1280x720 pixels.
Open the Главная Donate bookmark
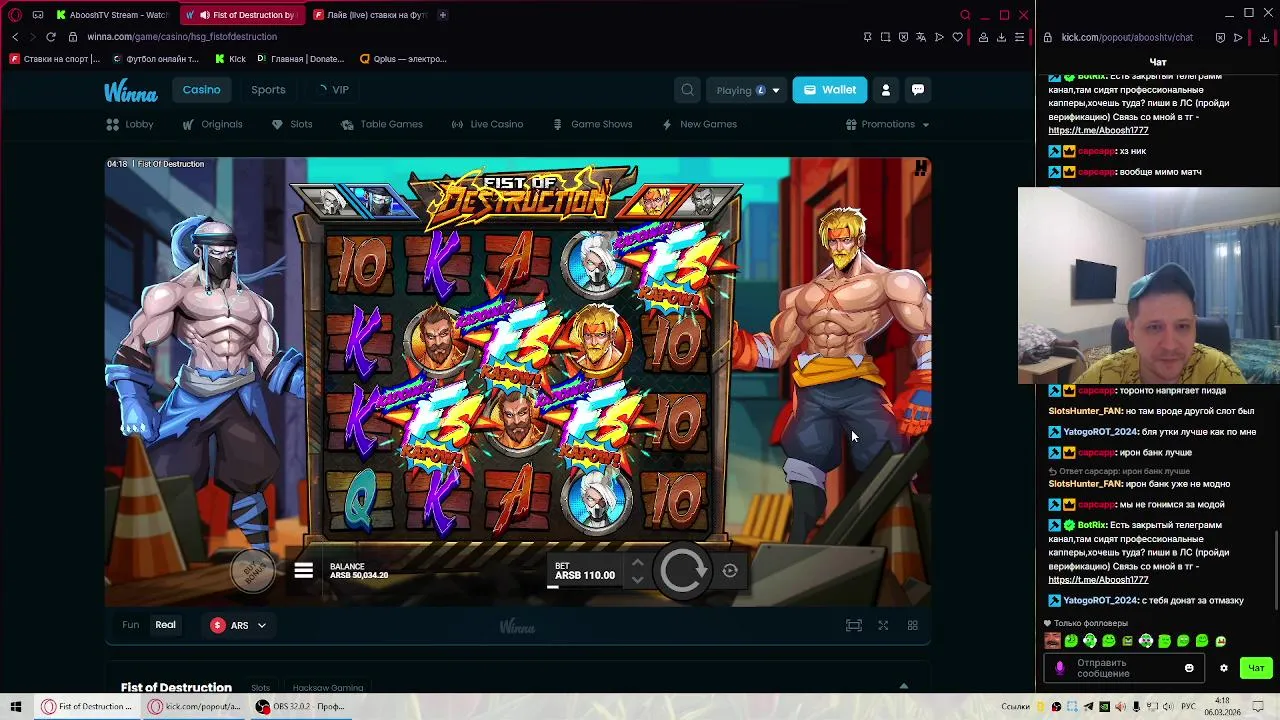point(300,59)
